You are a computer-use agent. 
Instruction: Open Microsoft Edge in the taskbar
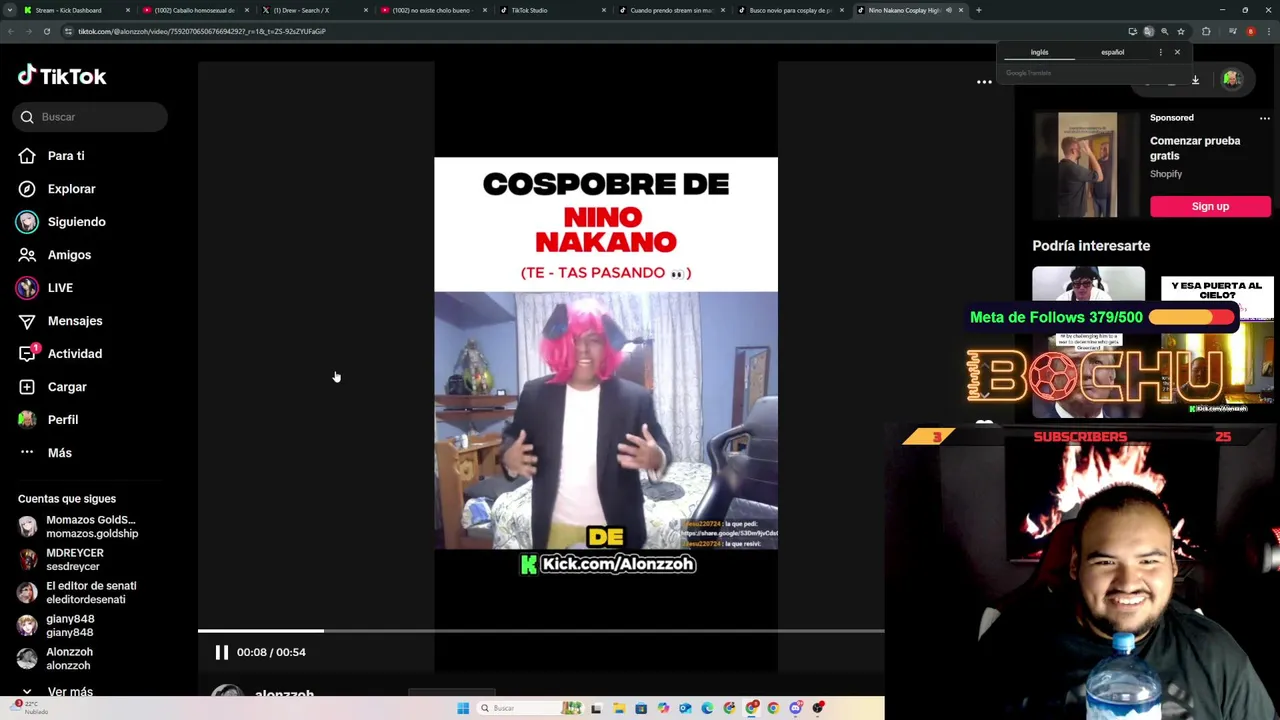click(707, 708)
